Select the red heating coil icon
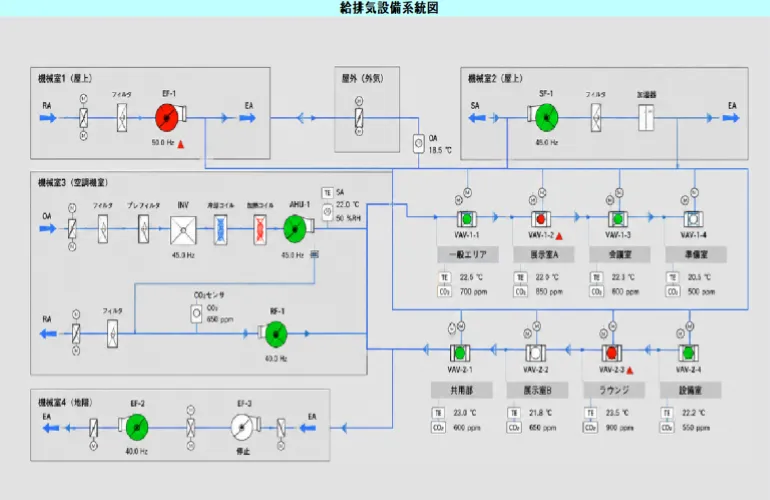Screen dimensions: 770x500 pos(260,229)
